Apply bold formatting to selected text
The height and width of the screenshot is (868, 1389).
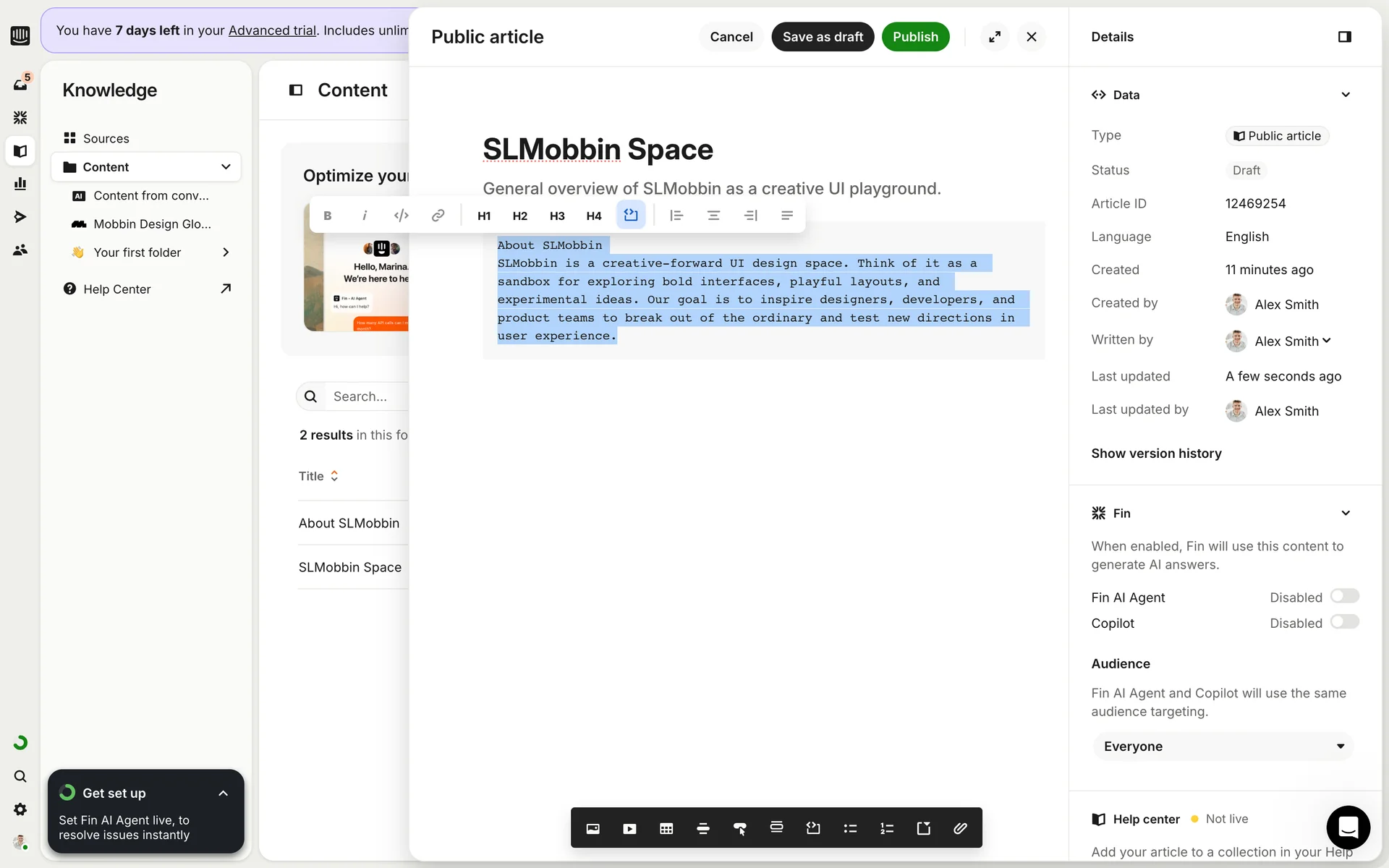pos(328,216)
